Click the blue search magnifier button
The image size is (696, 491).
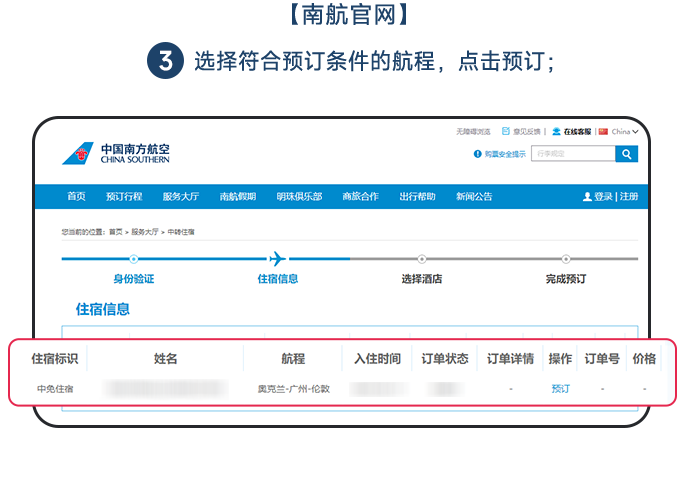pos(626,154)
